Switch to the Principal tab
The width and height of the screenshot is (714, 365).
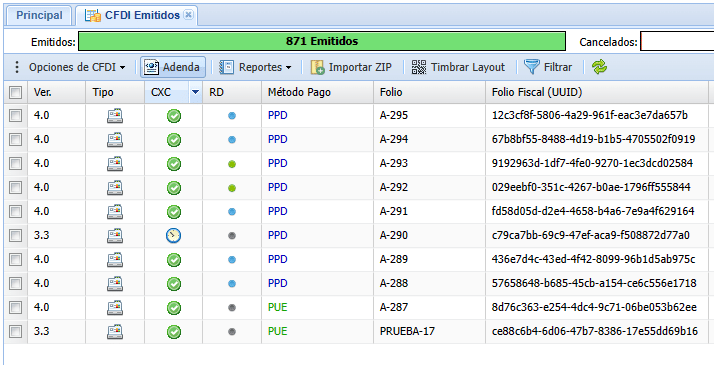point(39,15)
